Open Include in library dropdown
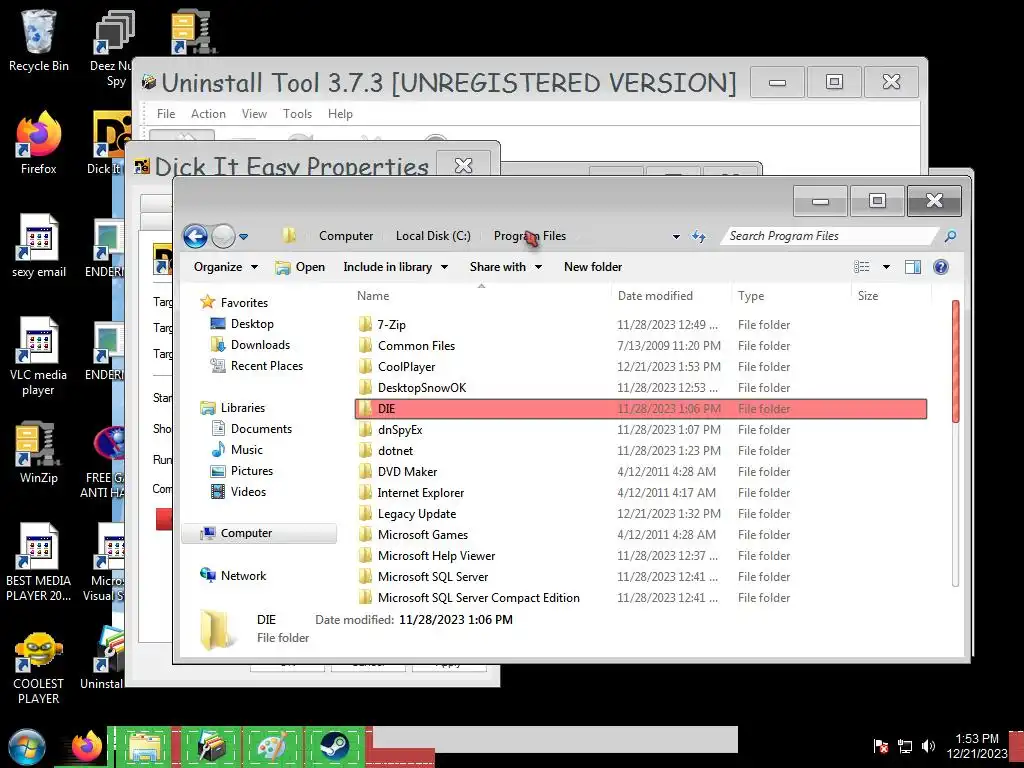This screenshot has width=1024, height=768. tap(395, 266)
